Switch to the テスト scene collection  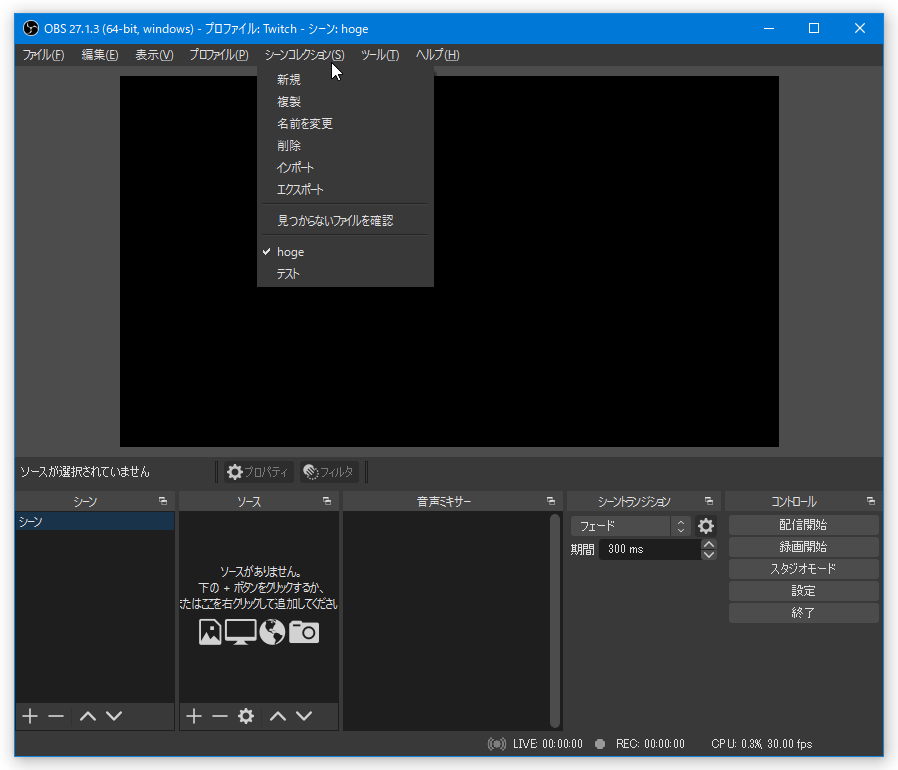(345, 274)
